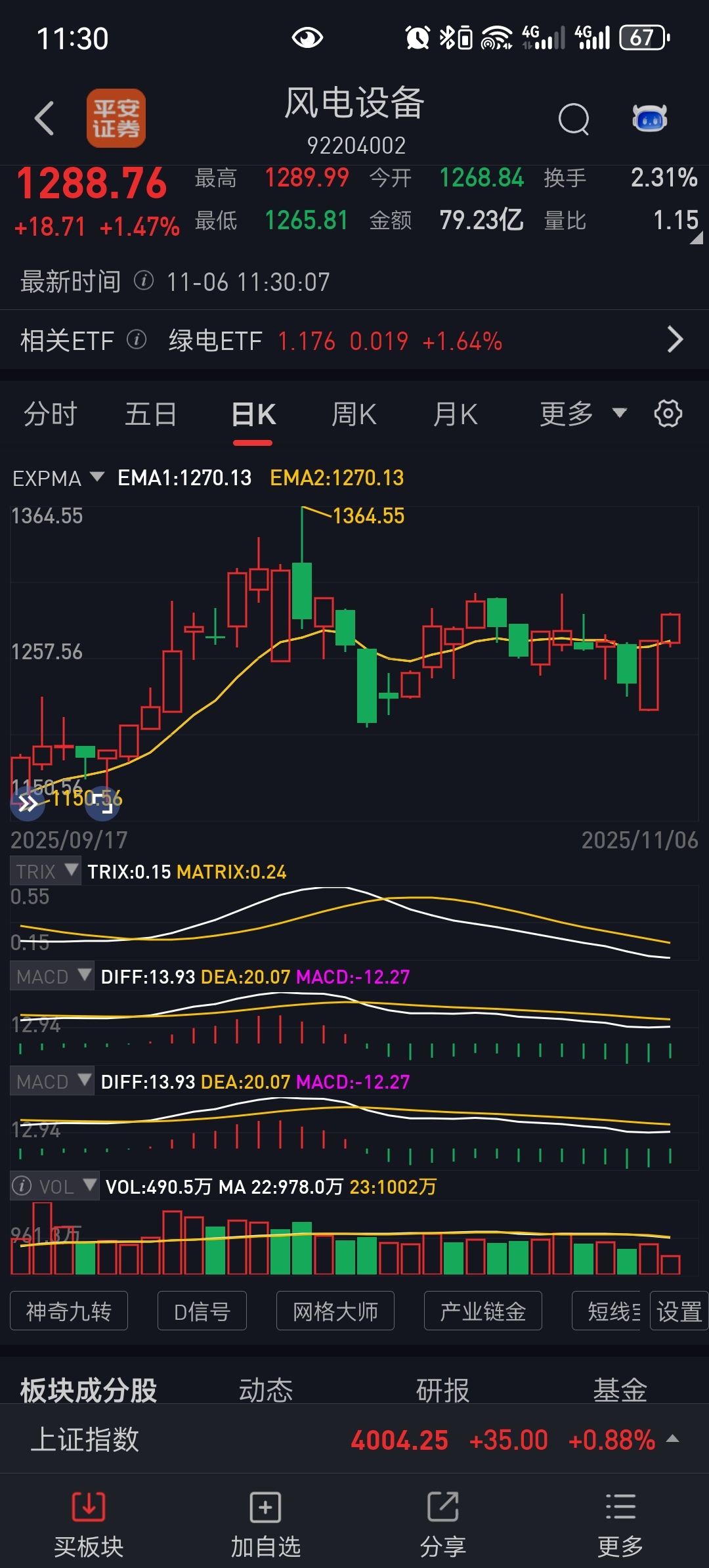The width and height of the screenshot is (709, 1568).
Task: Tap the 金额 79.23亿 value
Action: (481, 220)
